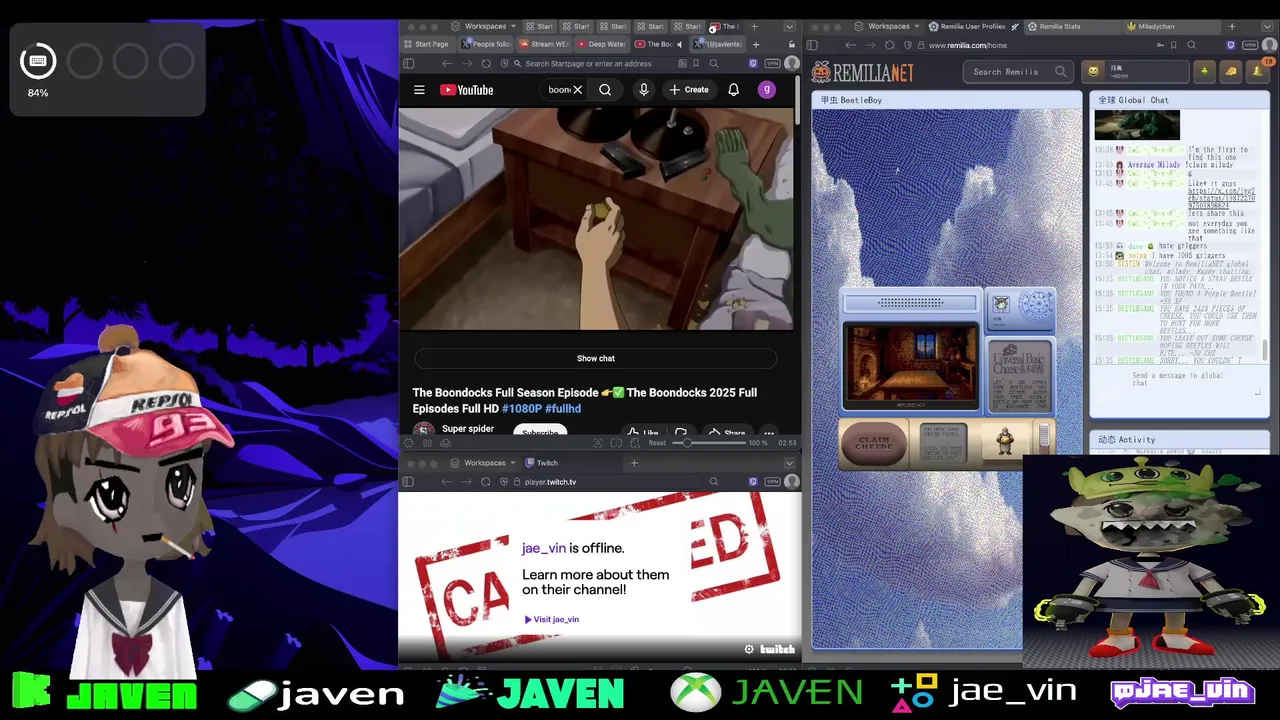1280x720 pixels.
Task: Click Show chat under the video
Action: pos(595,358)
